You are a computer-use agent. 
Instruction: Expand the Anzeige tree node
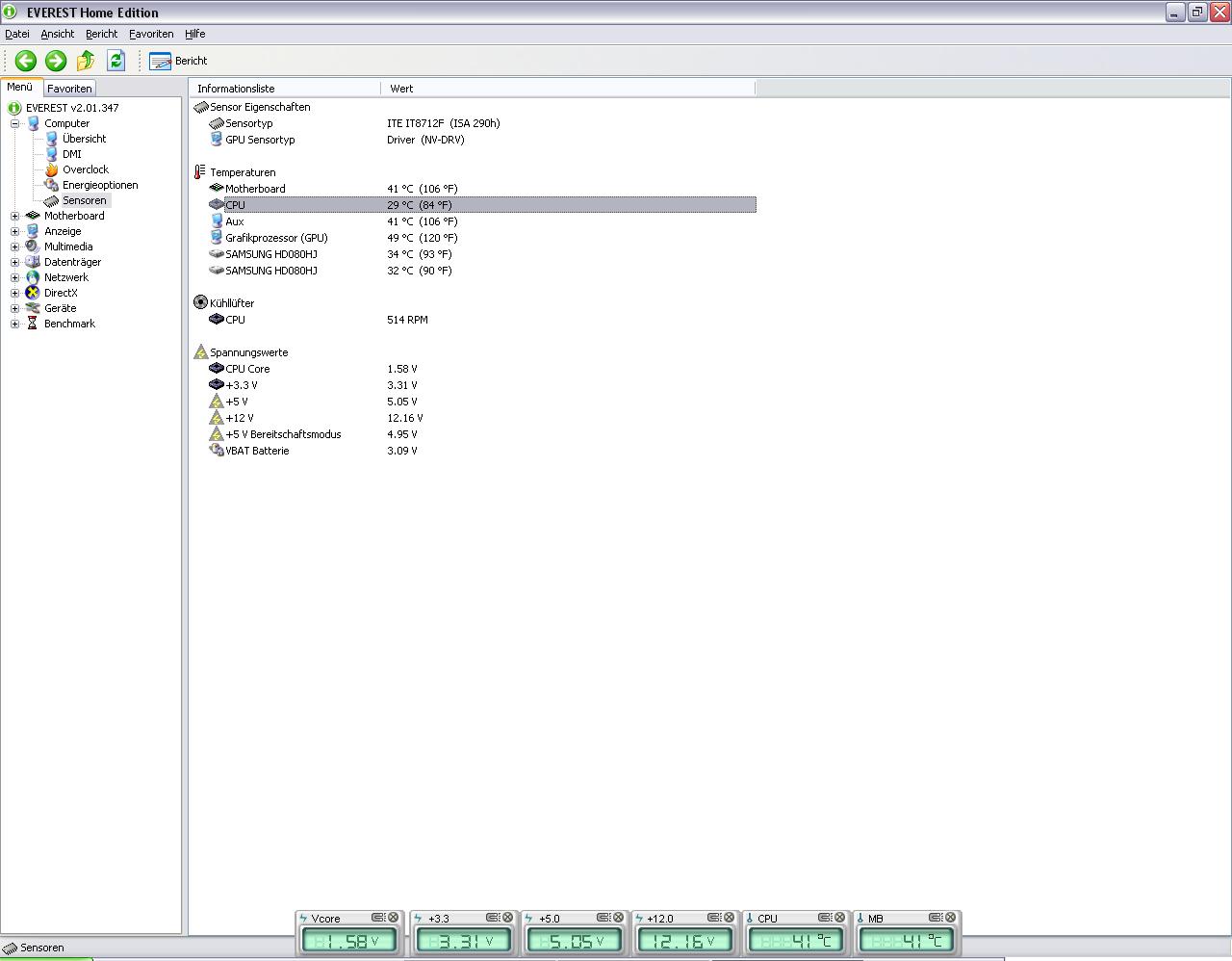pyautogui.click(x=14, y=231)
